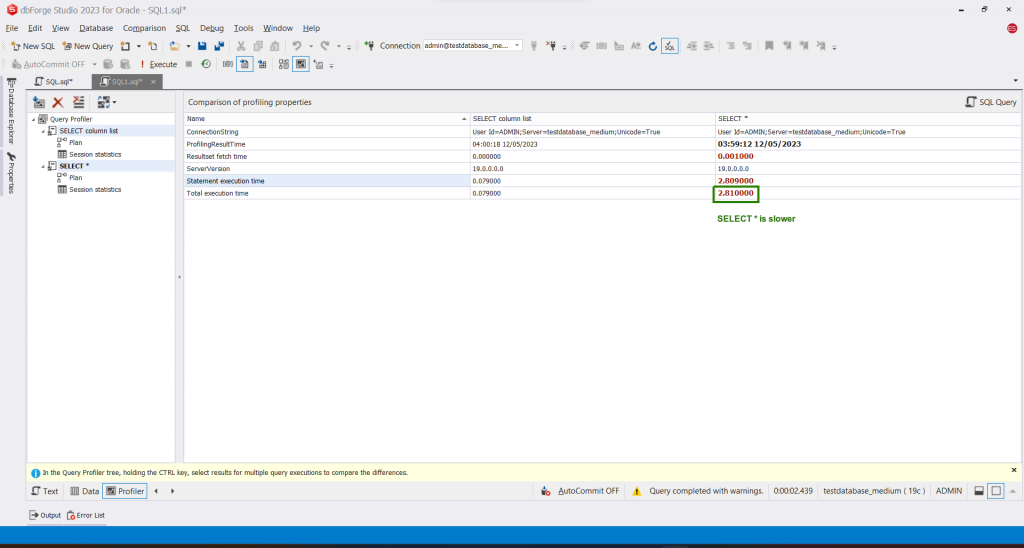Open the Database Explorer side panel
The height and width of the screenshot is (548, 1024).
tap(11, 109)
